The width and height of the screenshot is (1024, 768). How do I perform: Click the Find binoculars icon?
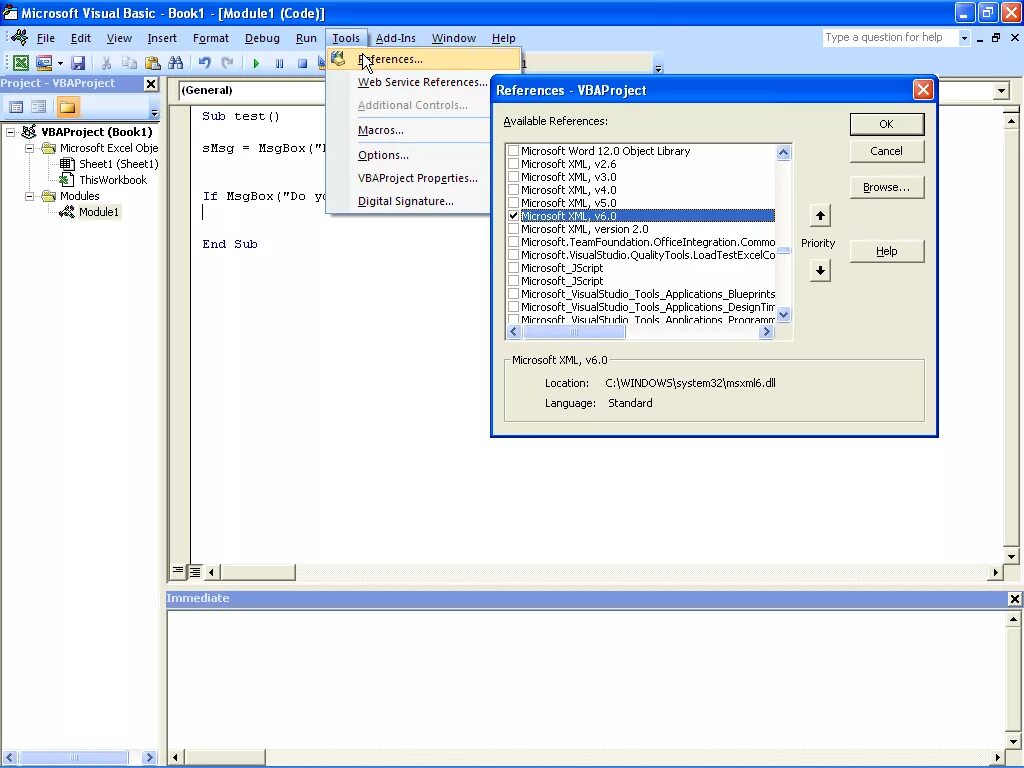(x=176, y=63)
